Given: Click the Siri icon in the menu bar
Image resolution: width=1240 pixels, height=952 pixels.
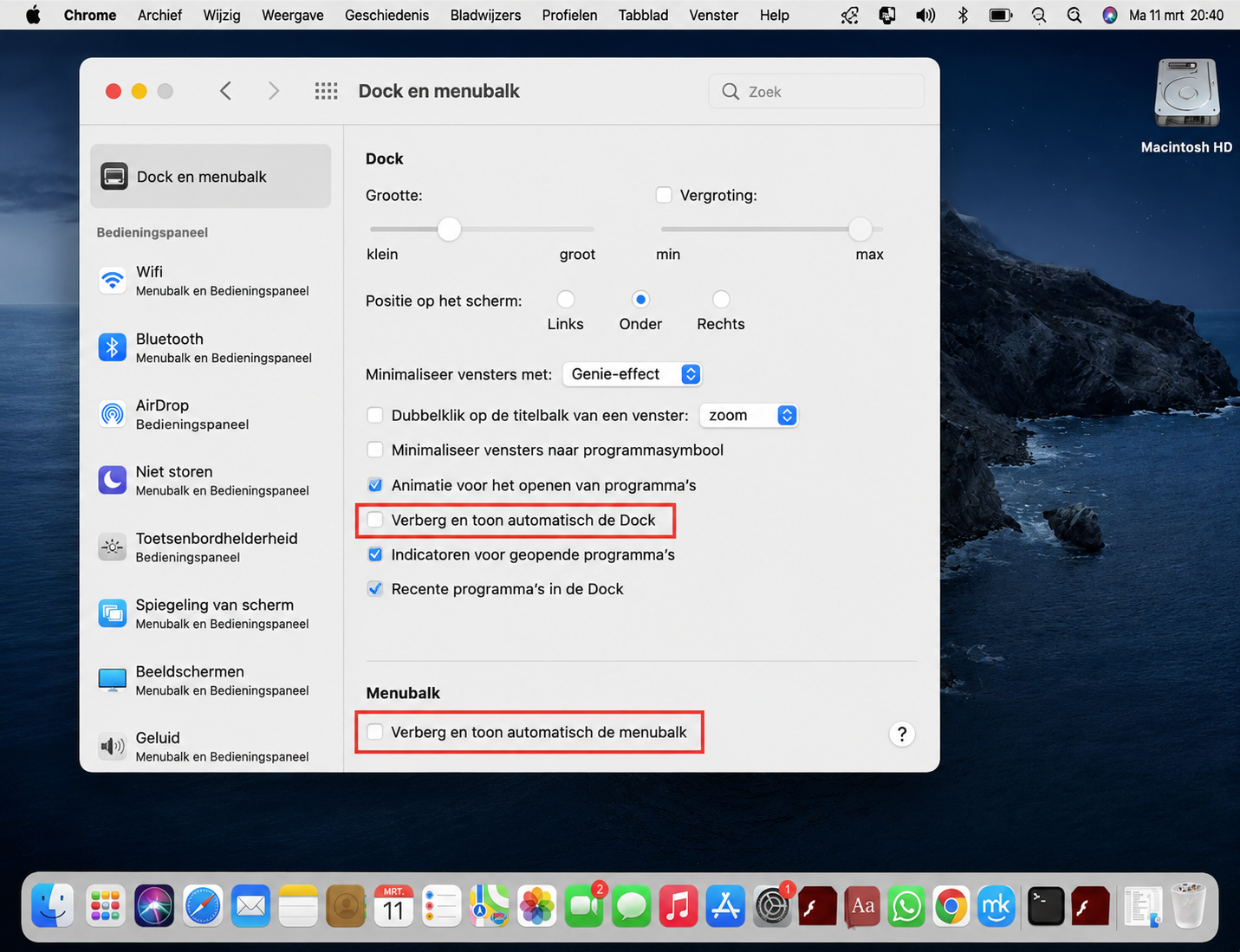Looking at the screenshot, I should (1109, 15).
